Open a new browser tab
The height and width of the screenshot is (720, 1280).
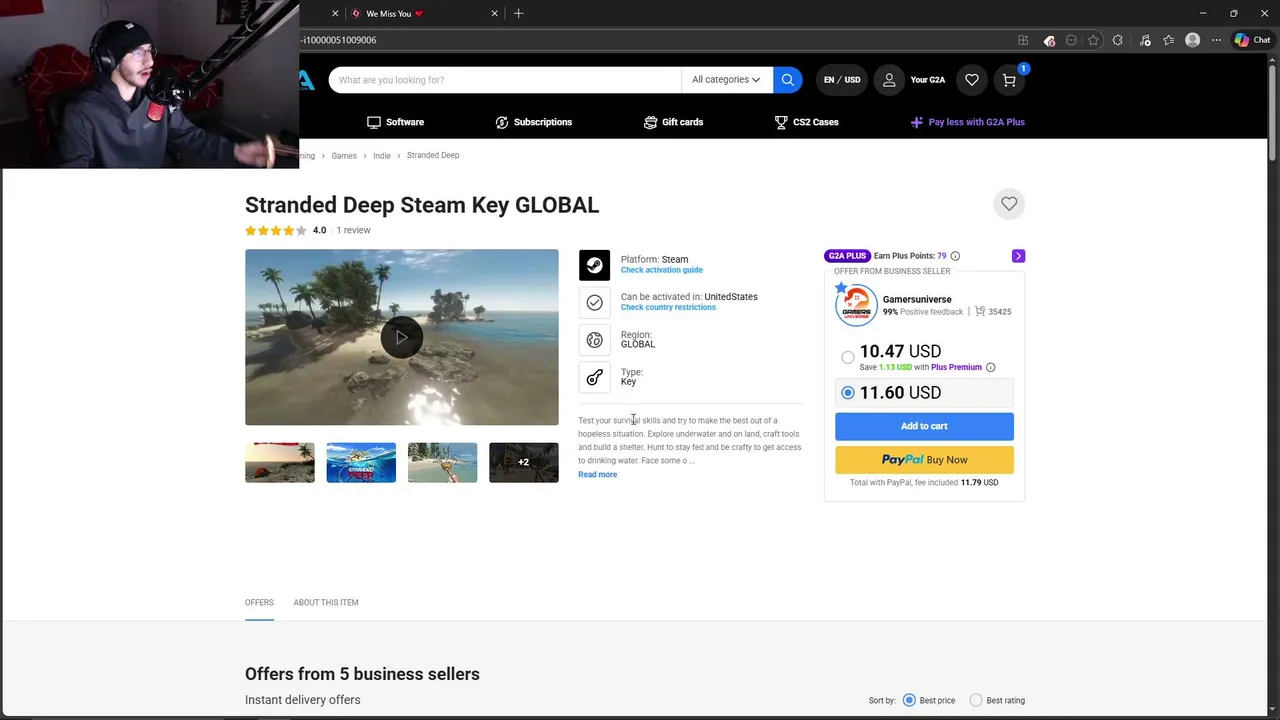pyautogui.click(x=518, y=13)
